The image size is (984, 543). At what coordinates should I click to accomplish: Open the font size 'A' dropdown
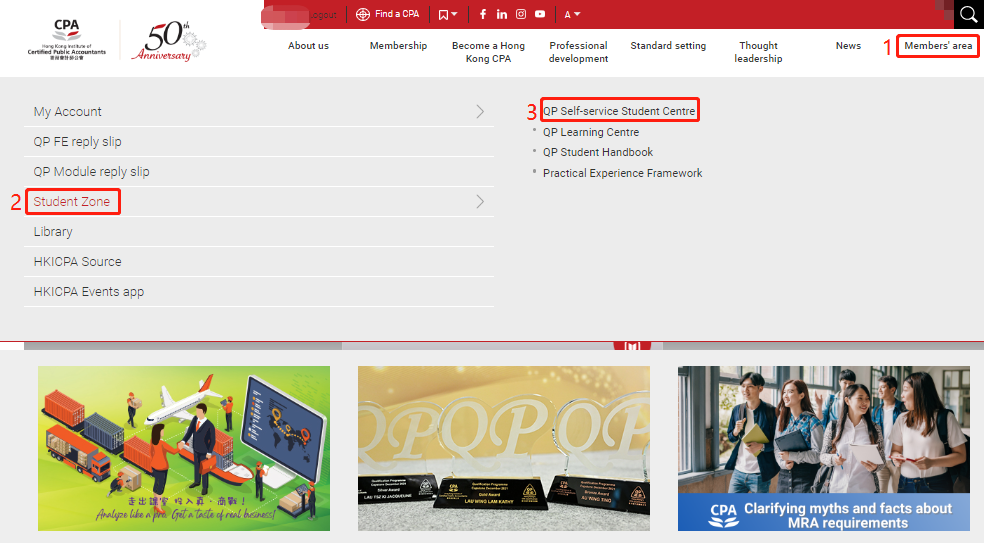click(572, 14)
